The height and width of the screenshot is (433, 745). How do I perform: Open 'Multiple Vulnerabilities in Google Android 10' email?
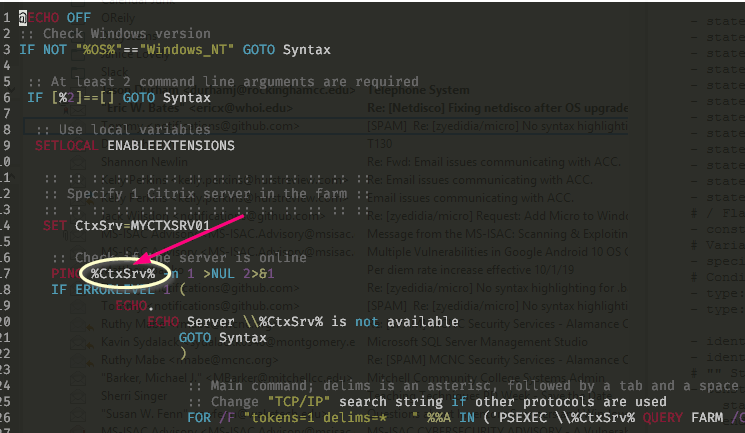pos(497,252)
